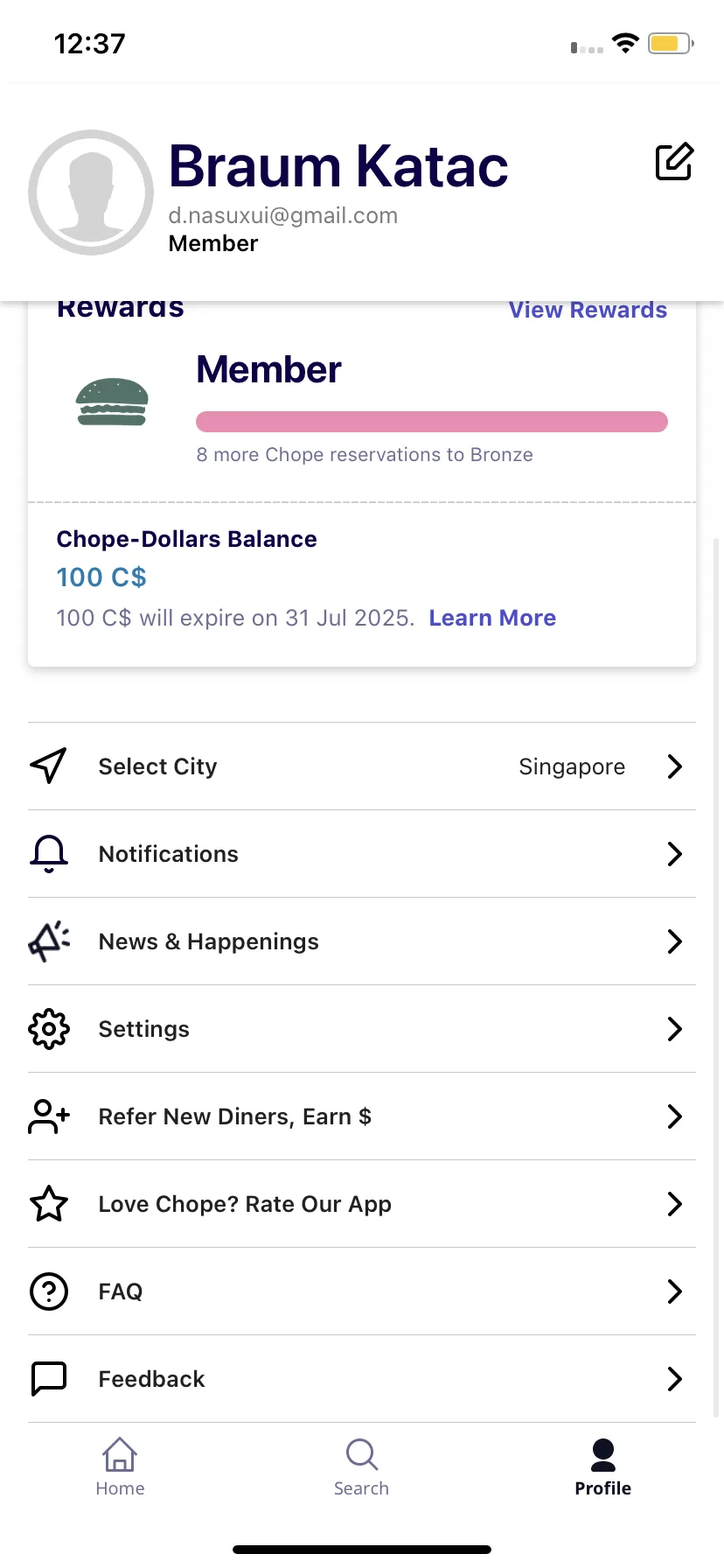724x1568 pixels.
Task: Open the Feedback row chevron arrow
Action: pyautogui.click(x=674, y=1379)
